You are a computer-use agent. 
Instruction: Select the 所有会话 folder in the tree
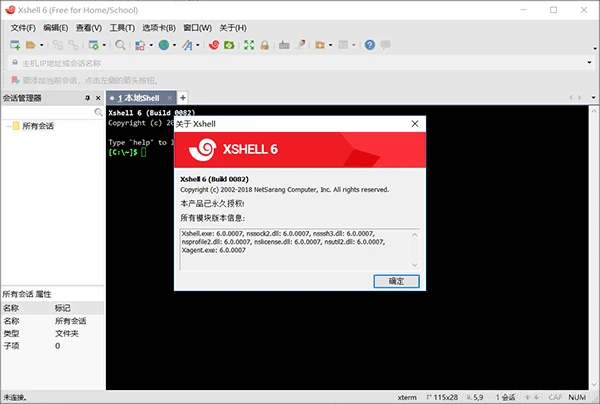[x=38, y=126]
